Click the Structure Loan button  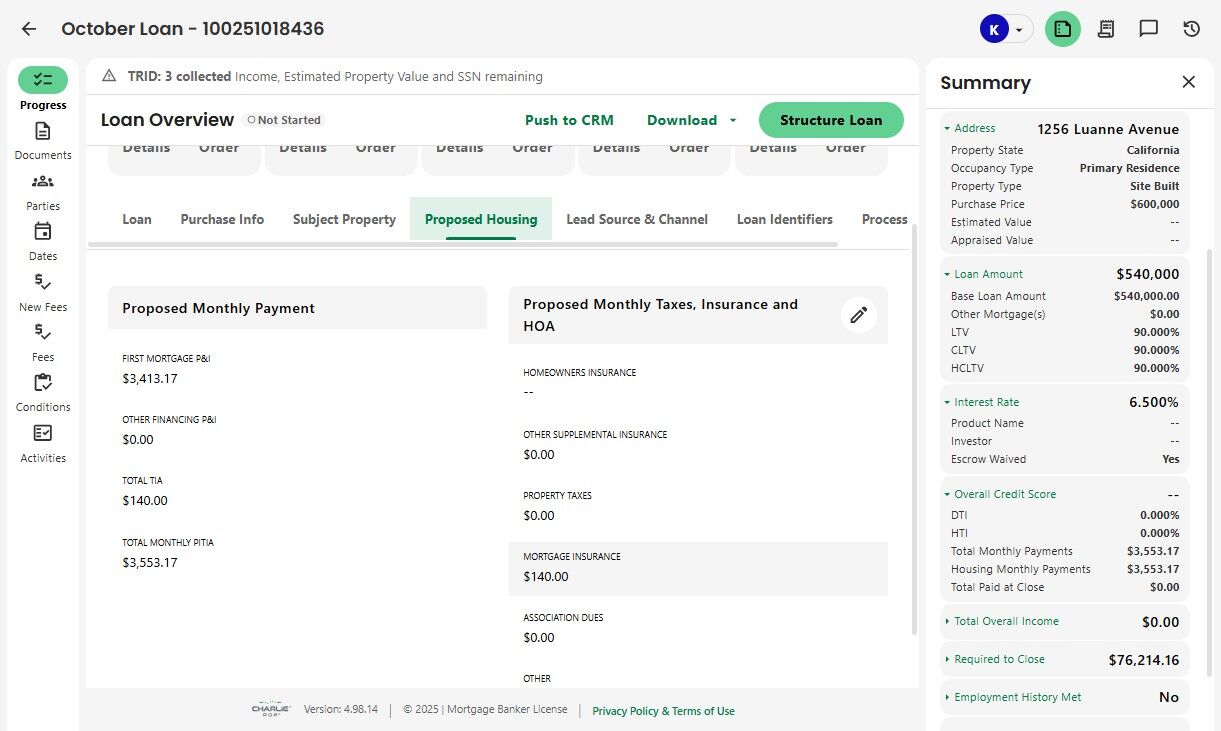pyautogui.click(x=831, y=120)
